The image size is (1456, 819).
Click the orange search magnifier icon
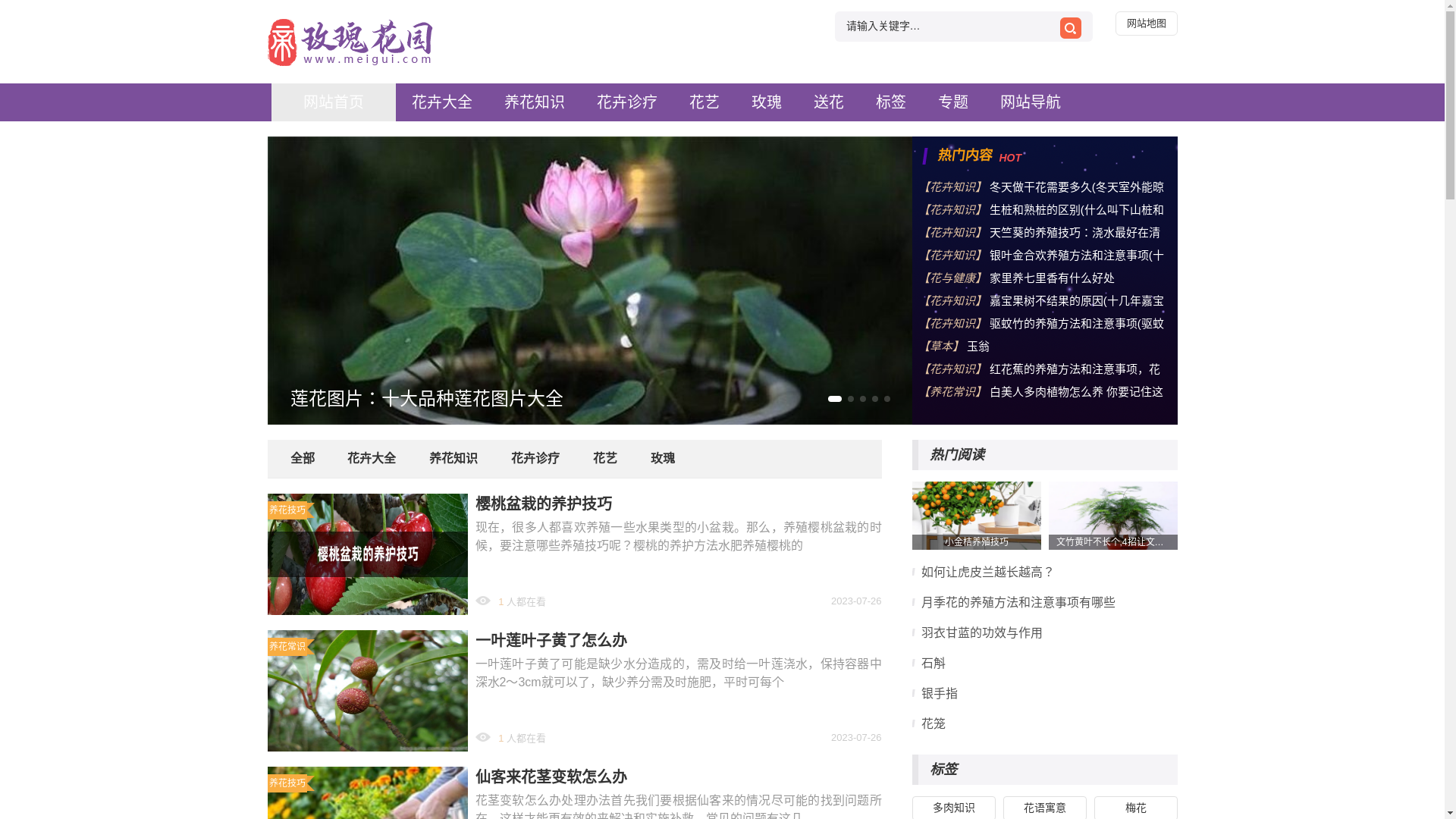(x=1070, y=28)
